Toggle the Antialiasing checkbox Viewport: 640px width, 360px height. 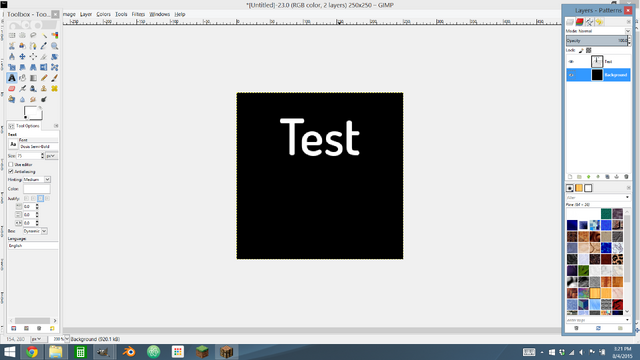click(x=11, y=171)
